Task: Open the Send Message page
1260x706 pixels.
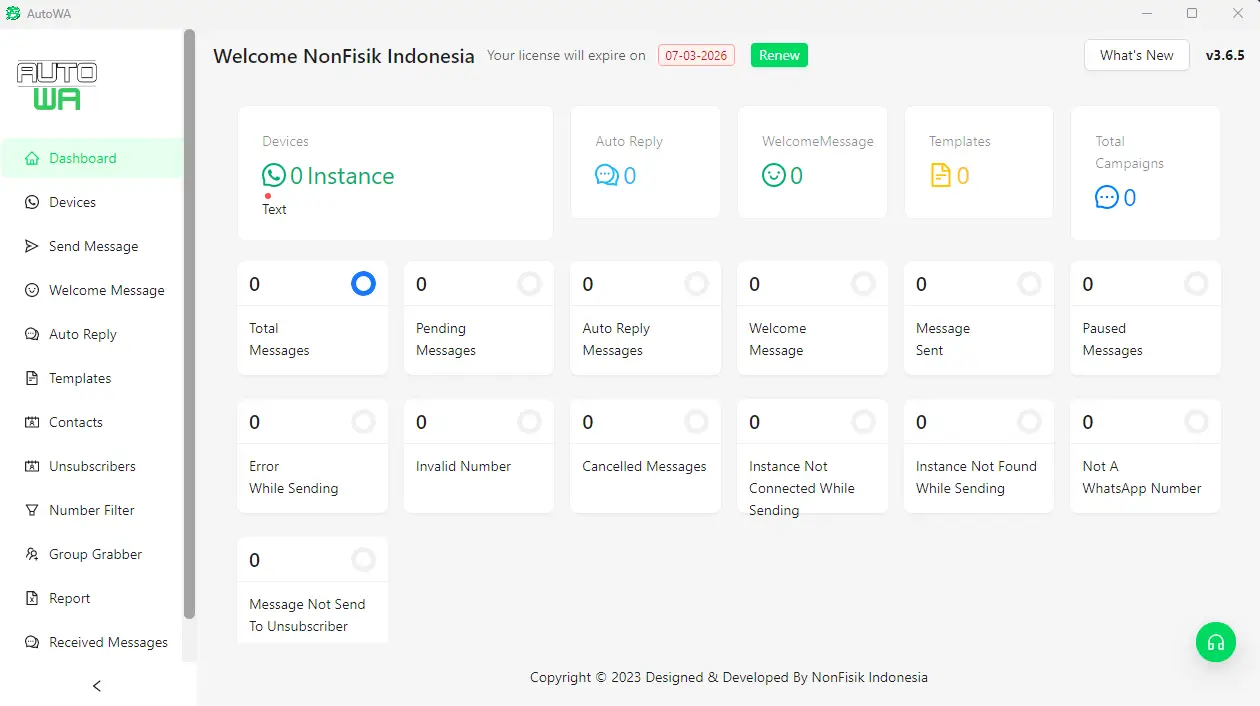Action: point(93,246)
